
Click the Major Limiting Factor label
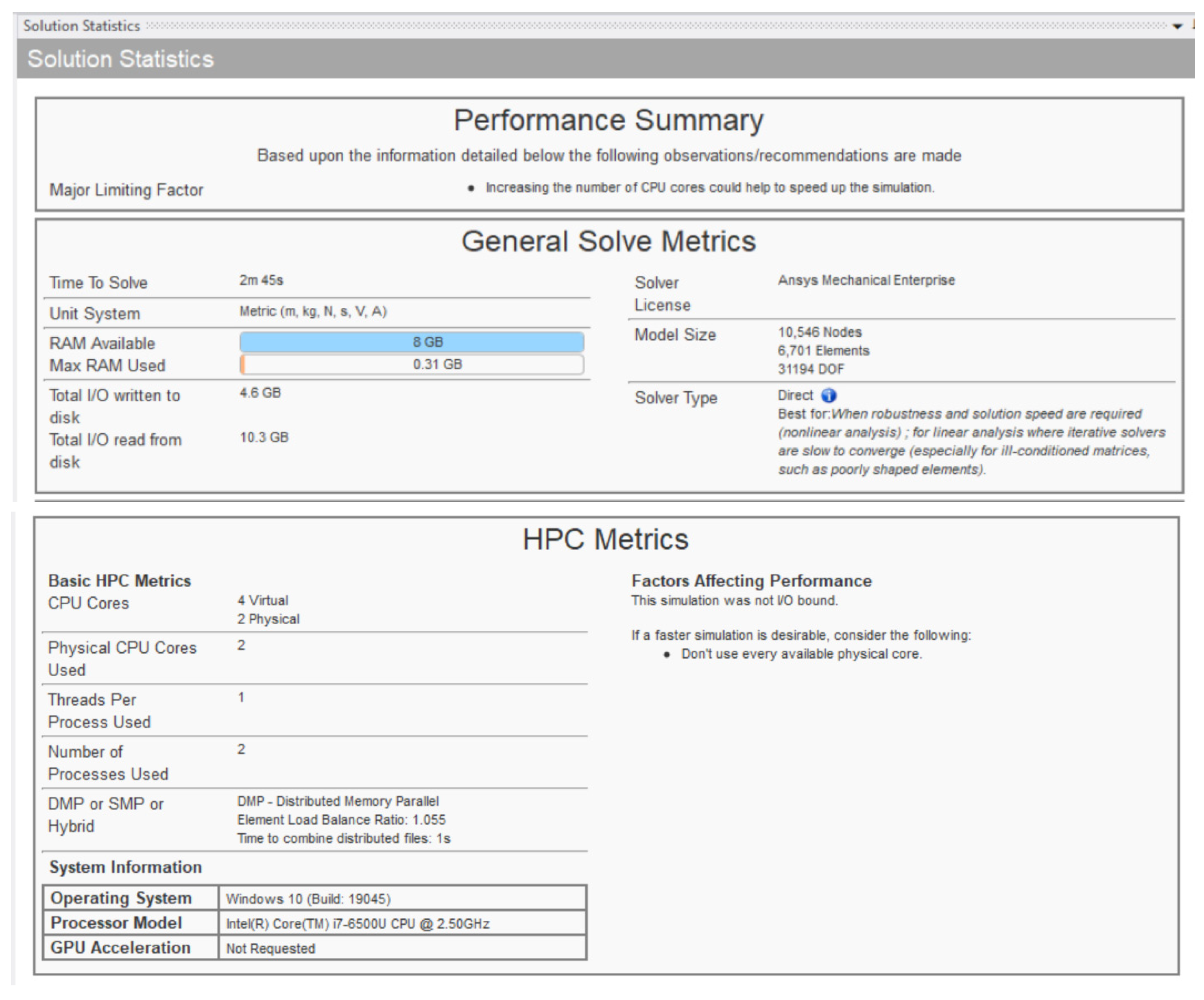click(126, 190)
